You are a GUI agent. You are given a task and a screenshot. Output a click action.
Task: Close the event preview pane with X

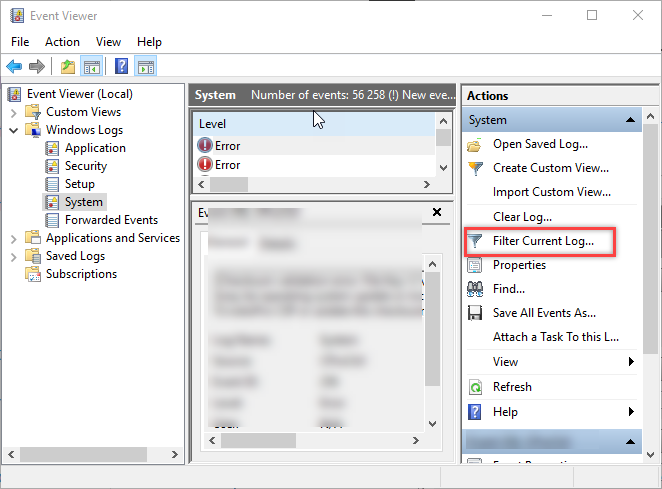(x=436, y=213)
